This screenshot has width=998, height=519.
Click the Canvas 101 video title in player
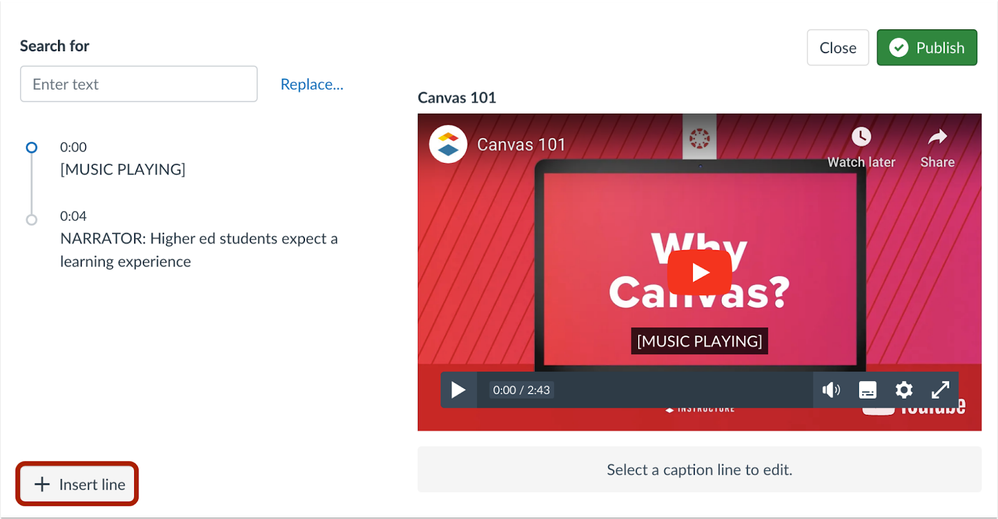521,145
